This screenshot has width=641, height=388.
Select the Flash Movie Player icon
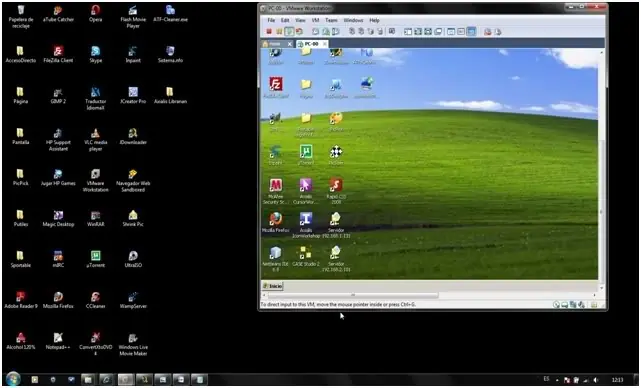pyautogui.click(x=133, y=16)
